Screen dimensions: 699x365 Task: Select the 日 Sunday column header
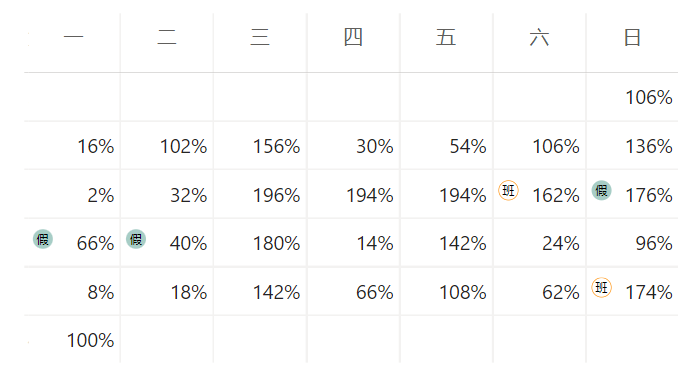pos(632,37)
